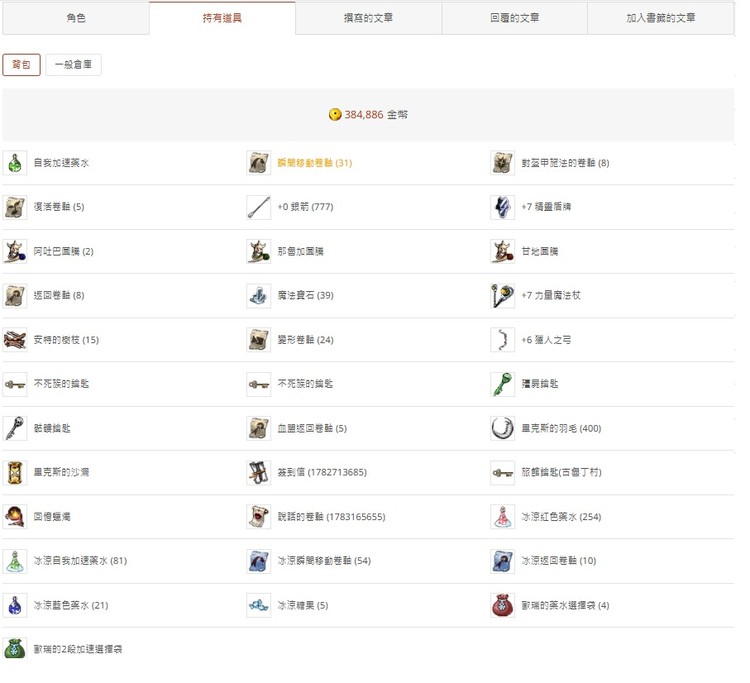This screenshot has width=750, height=683.
Task: Select the 旅館鑰匙(古魯丁村) key icon
Action: click(503, 473)
